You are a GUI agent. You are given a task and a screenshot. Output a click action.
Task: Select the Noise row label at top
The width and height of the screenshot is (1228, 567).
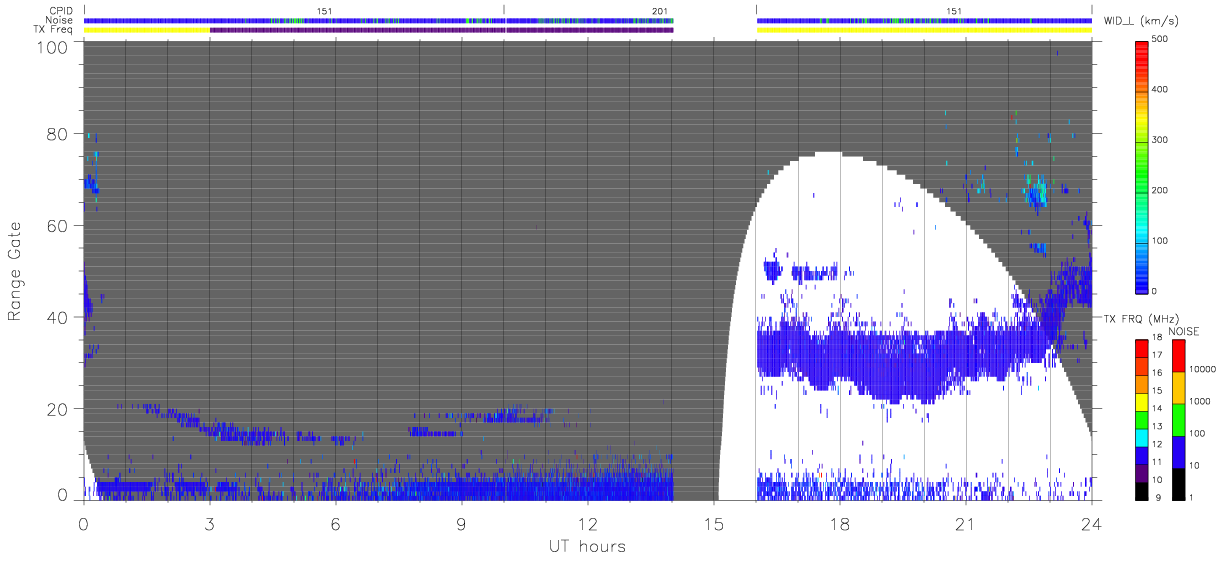coord(61,20)
